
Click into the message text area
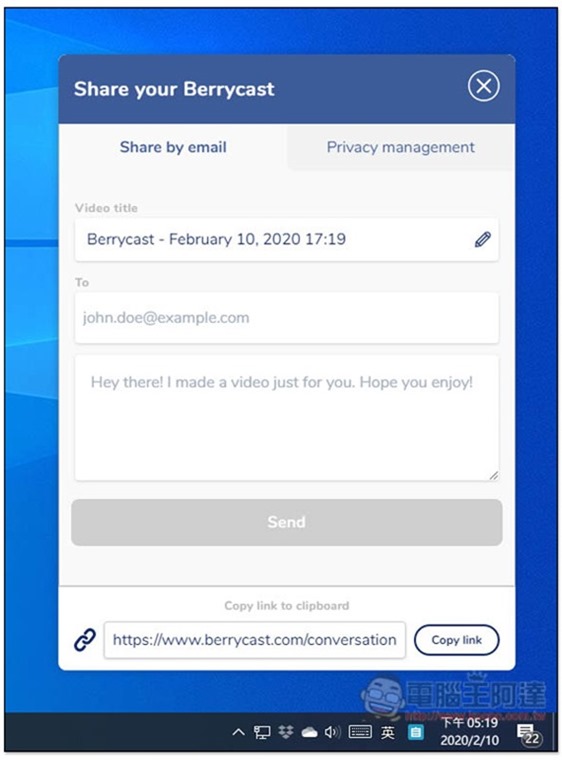(287, 418)
